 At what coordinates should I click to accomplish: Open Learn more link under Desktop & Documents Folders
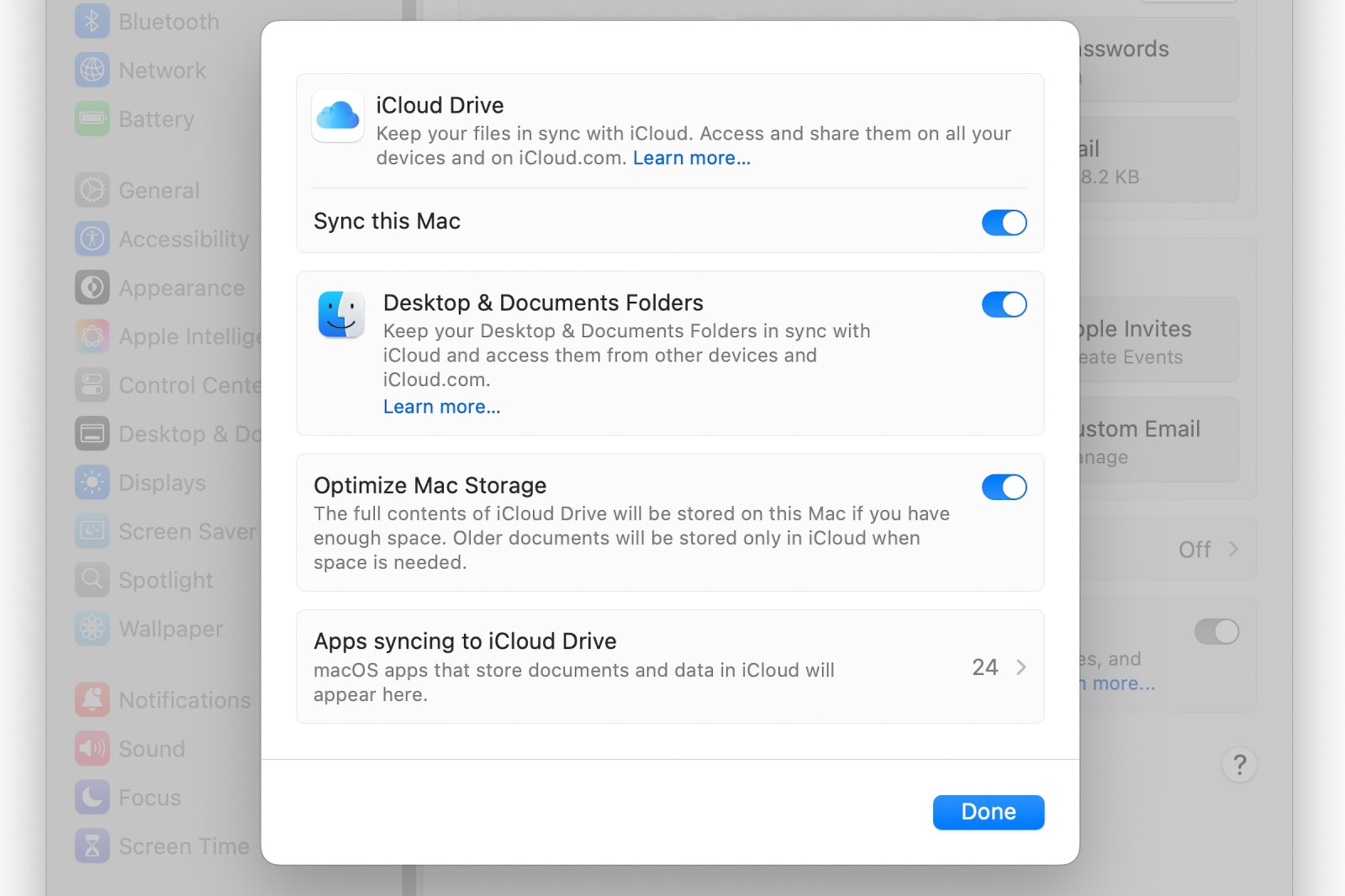point(442,407)
